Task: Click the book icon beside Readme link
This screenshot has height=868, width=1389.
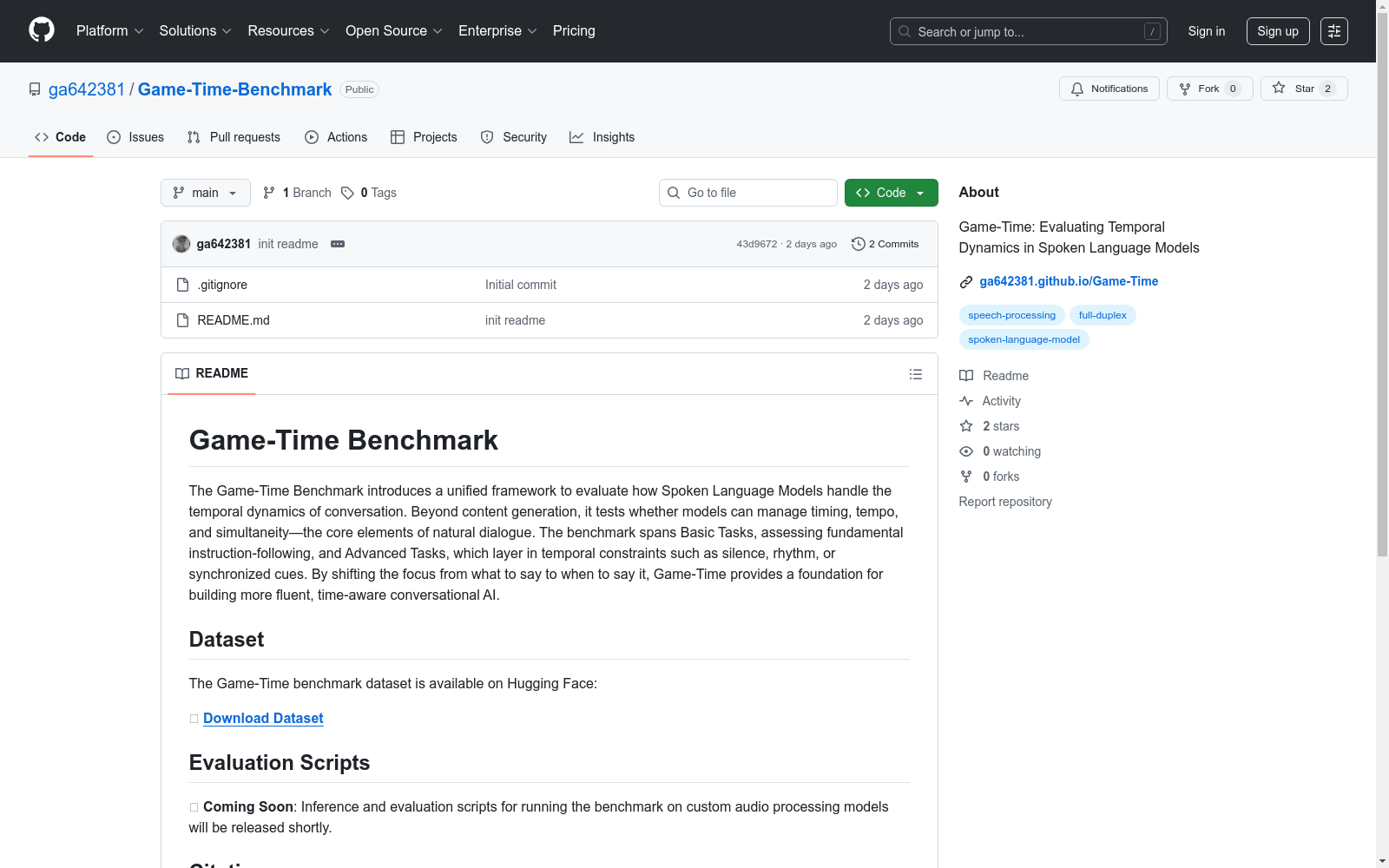Action: click(x=966, y=376)
